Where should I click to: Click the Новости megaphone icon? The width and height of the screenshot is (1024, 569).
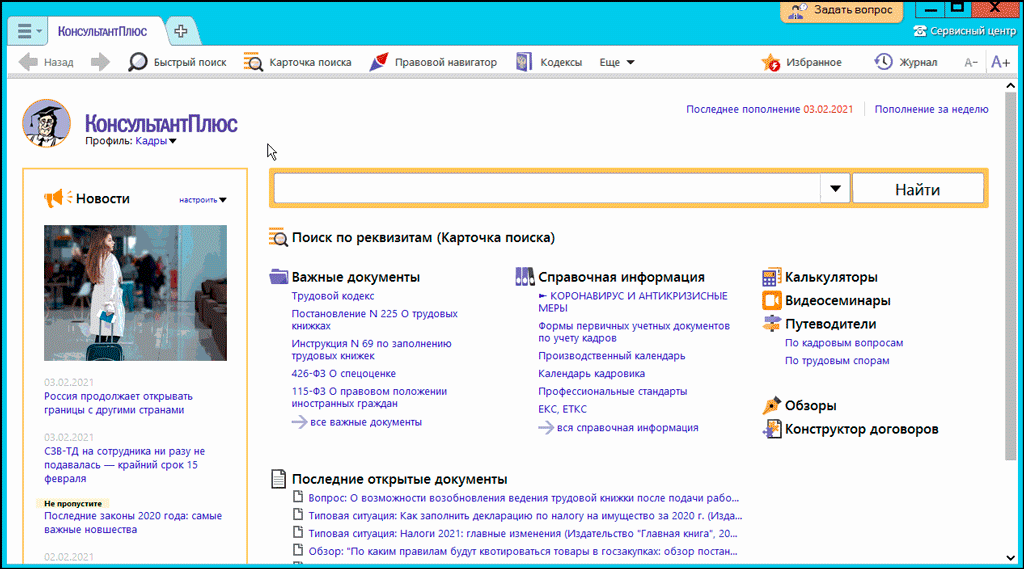(57, 198)
